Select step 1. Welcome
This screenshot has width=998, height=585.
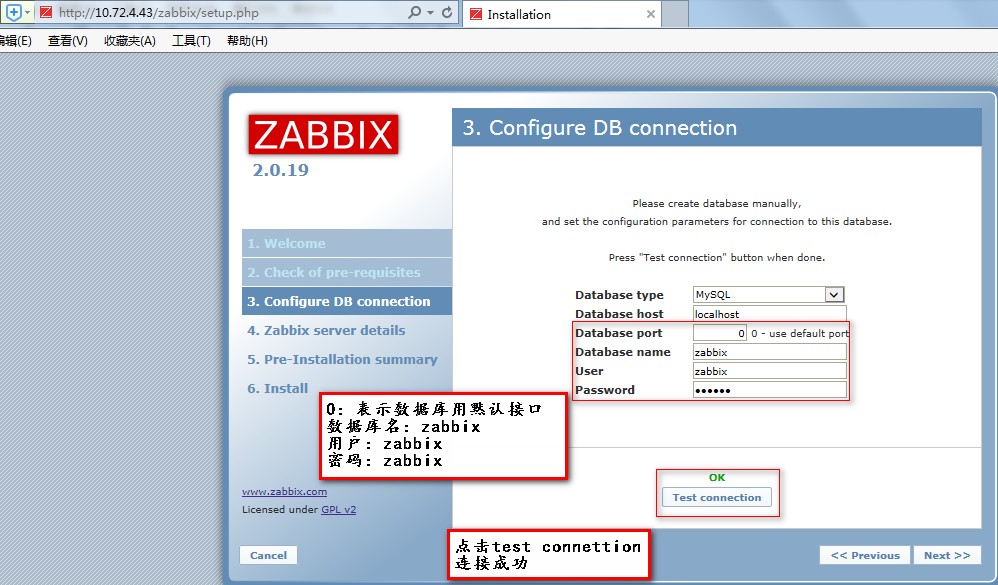[347, 243]
